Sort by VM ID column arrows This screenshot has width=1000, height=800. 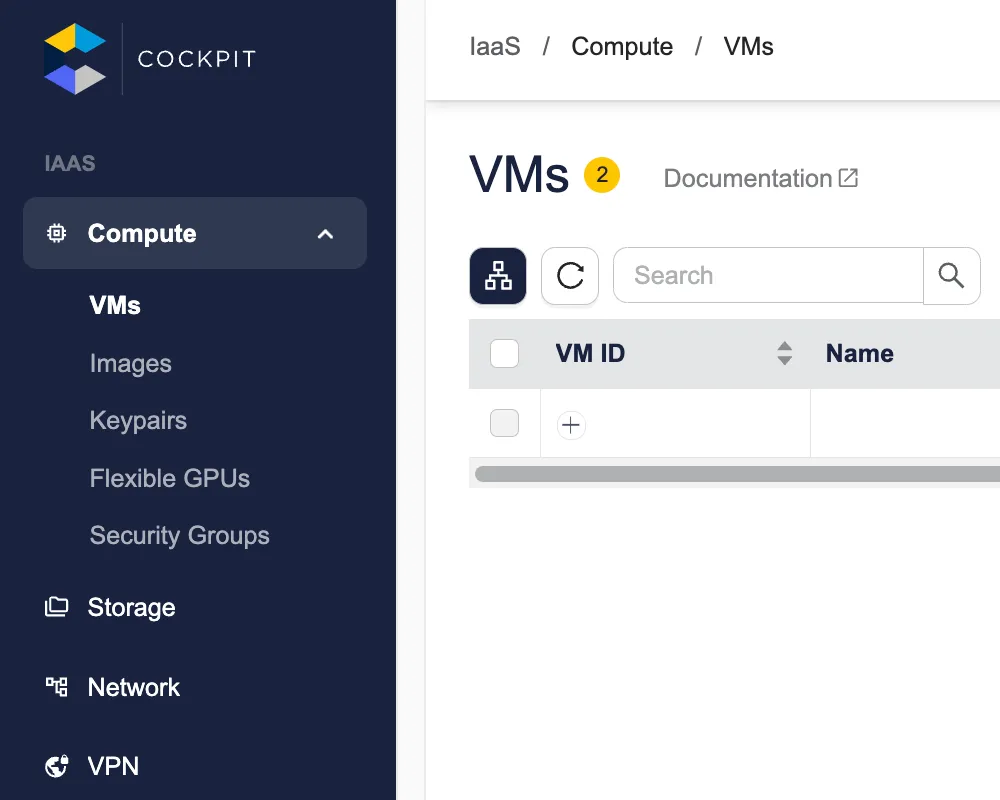[x=785, y=353]
